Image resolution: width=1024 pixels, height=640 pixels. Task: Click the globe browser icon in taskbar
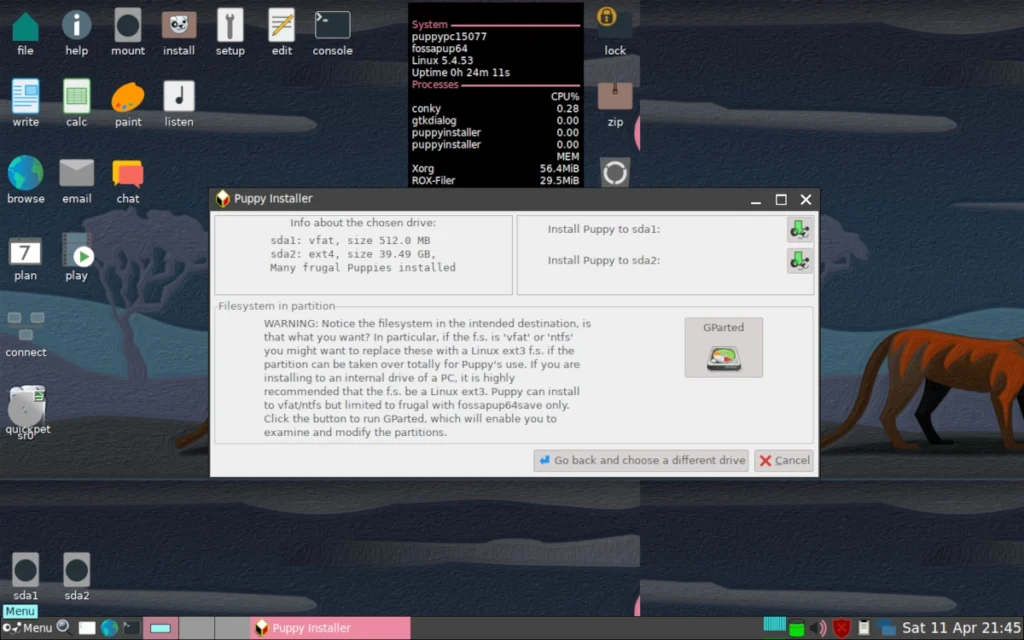109,628
